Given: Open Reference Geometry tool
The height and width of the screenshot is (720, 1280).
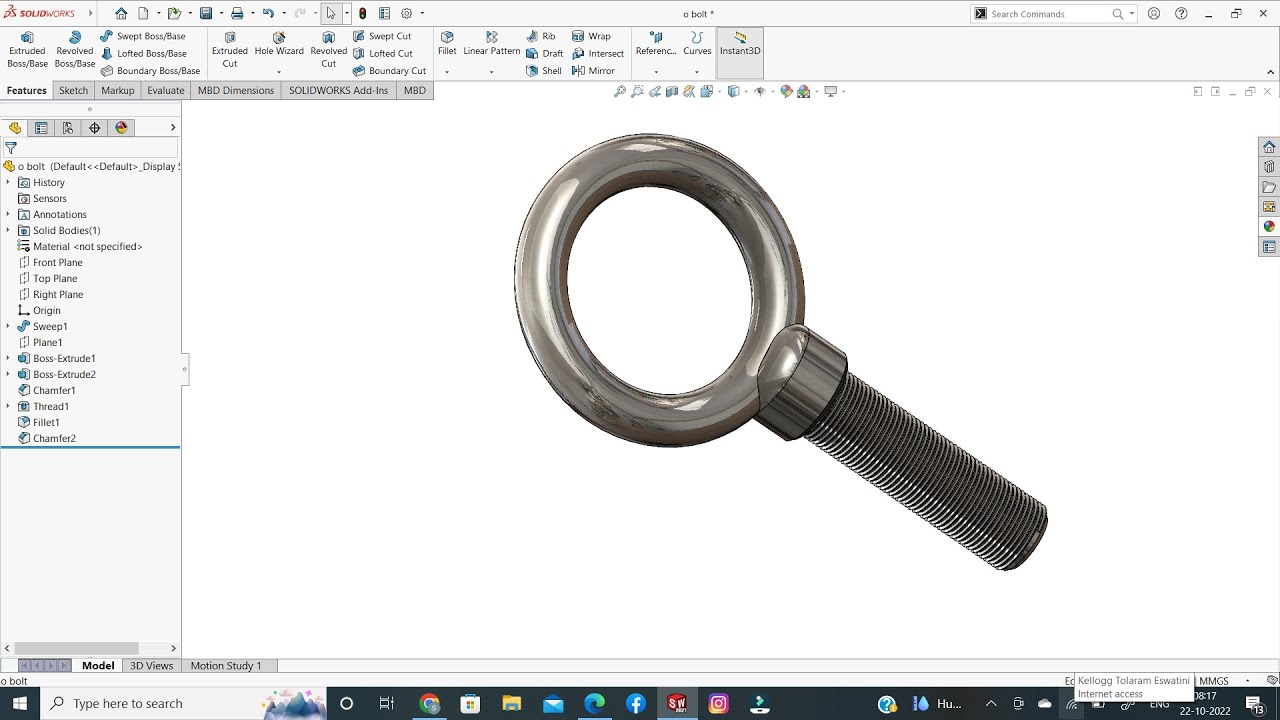Looking at the screenshot, I should [x=656, y=44].
